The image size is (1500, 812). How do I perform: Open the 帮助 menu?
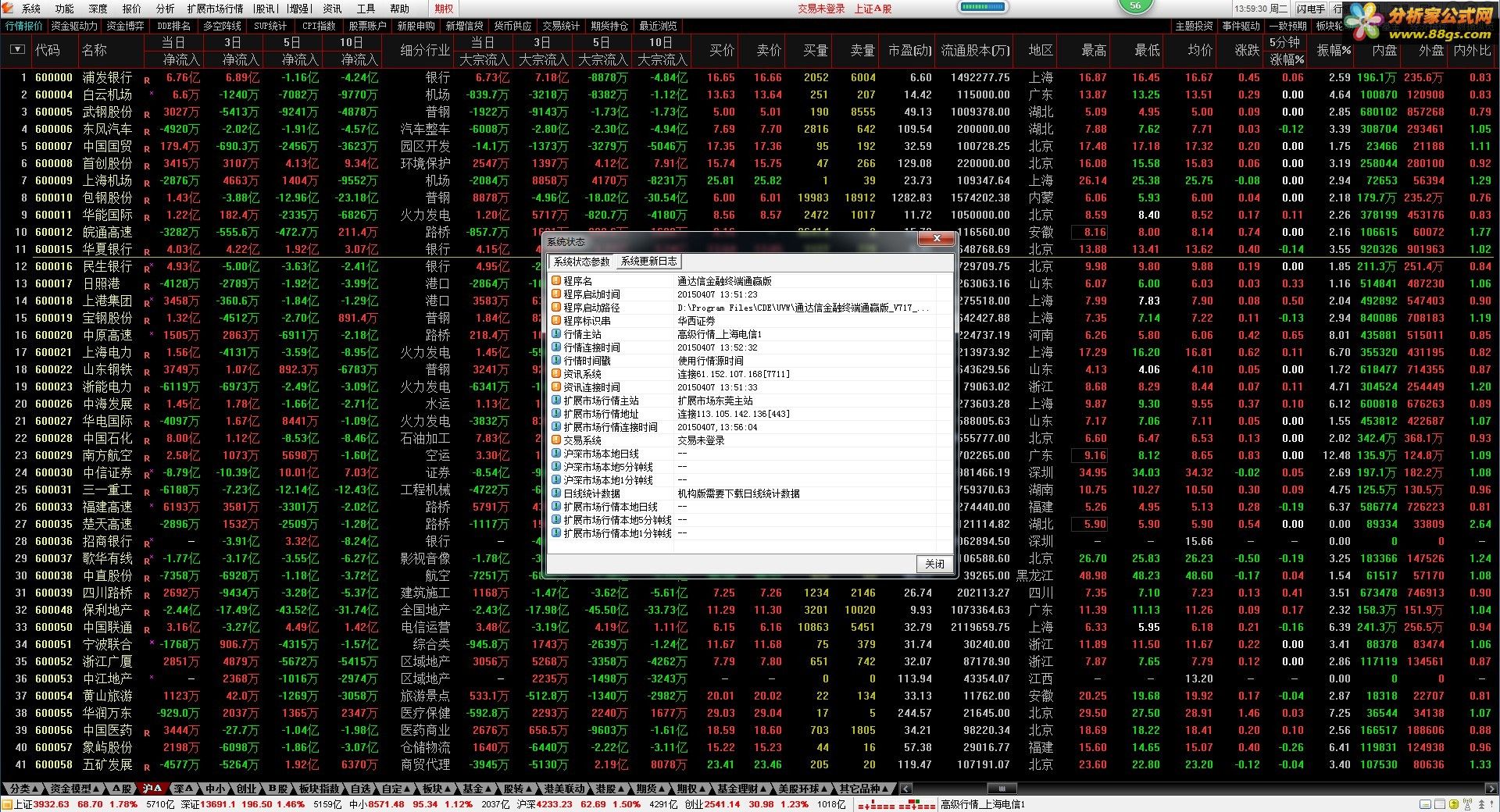pyautogui.click(x=399, y=9)
